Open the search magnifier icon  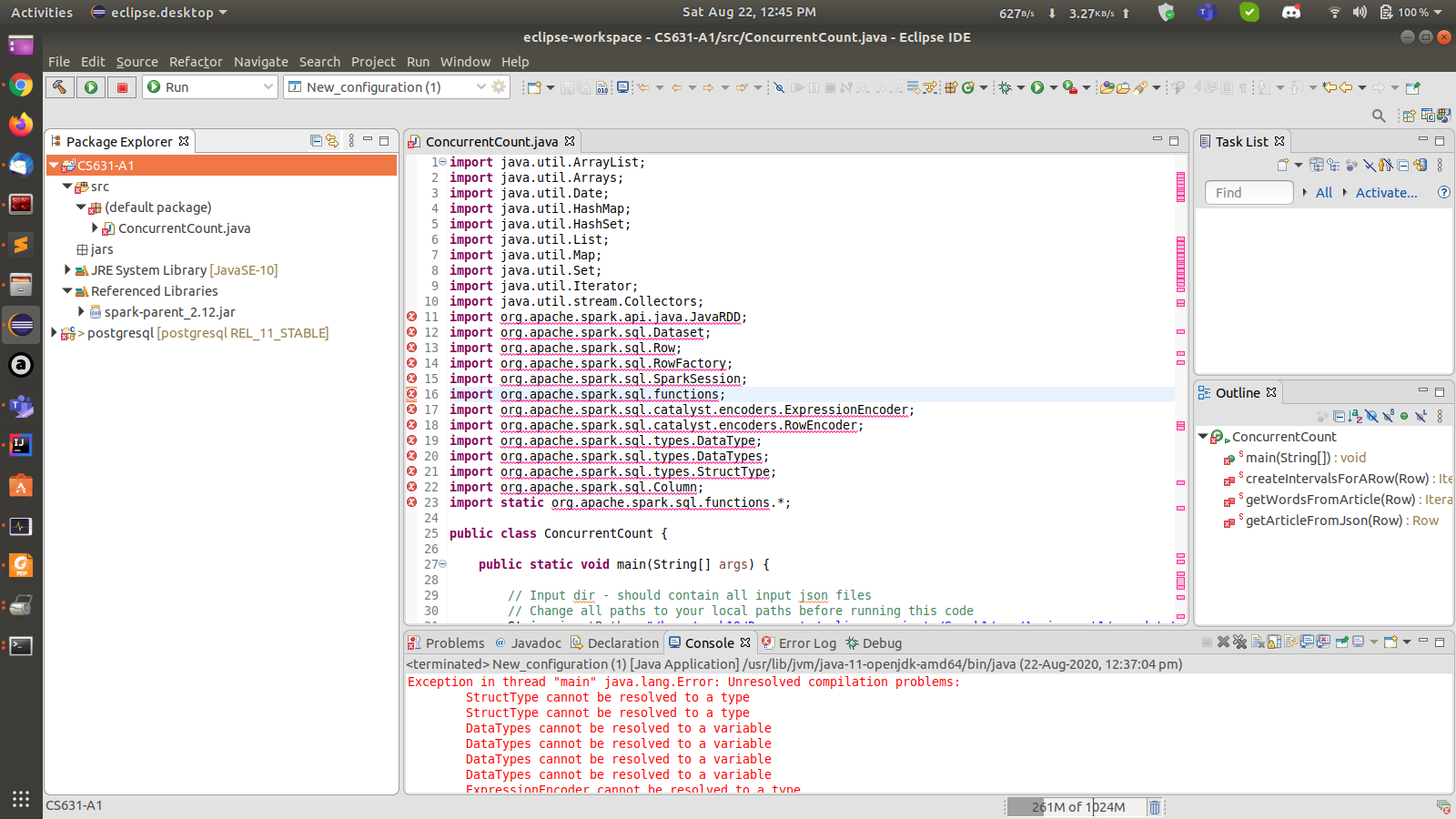click(1379, 116)
